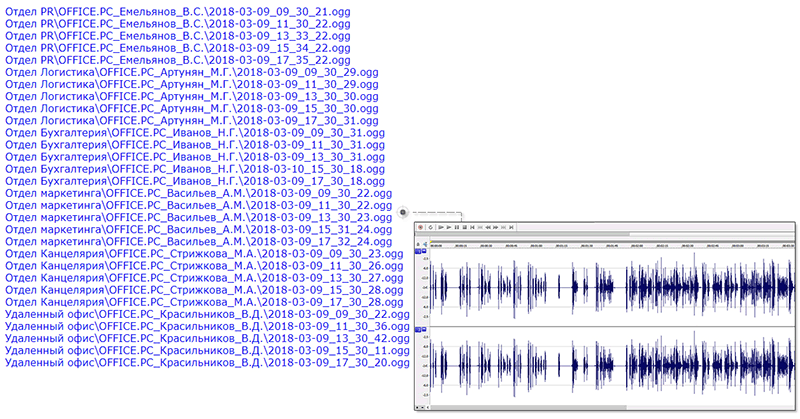
Task: Click the red Record button in audio player
Action: [422, 228]
